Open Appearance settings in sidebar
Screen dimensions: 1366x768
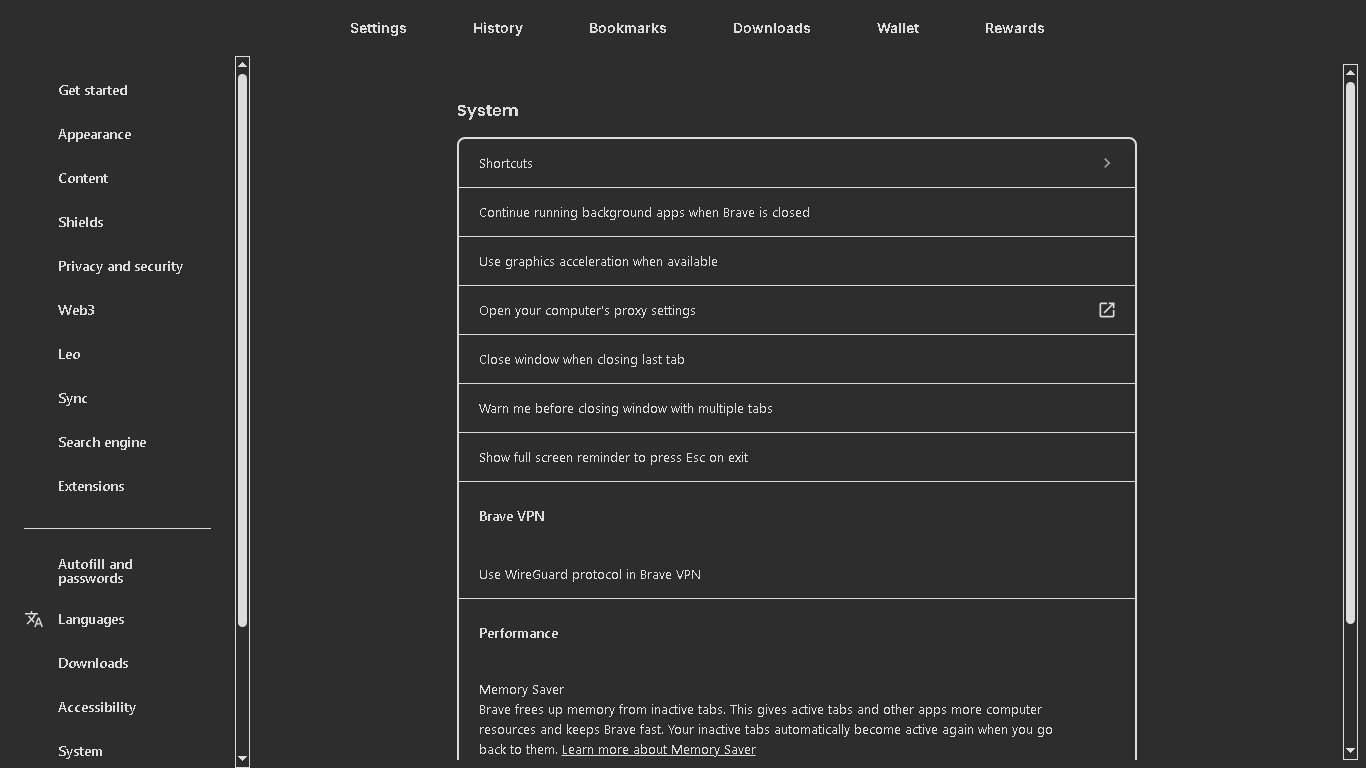click(95, 134)
